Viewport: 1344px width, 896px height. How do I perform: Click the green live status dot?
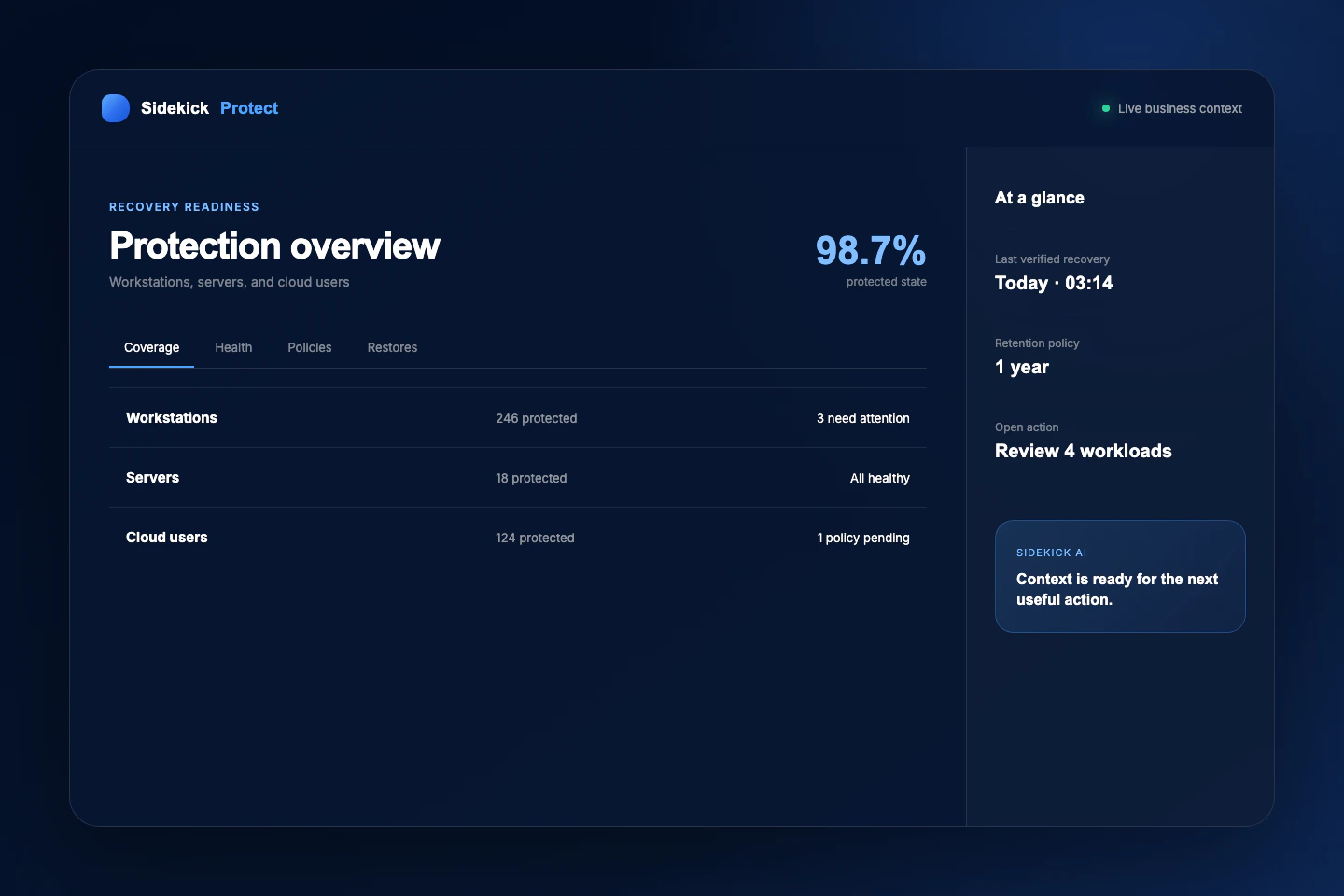1106,108
